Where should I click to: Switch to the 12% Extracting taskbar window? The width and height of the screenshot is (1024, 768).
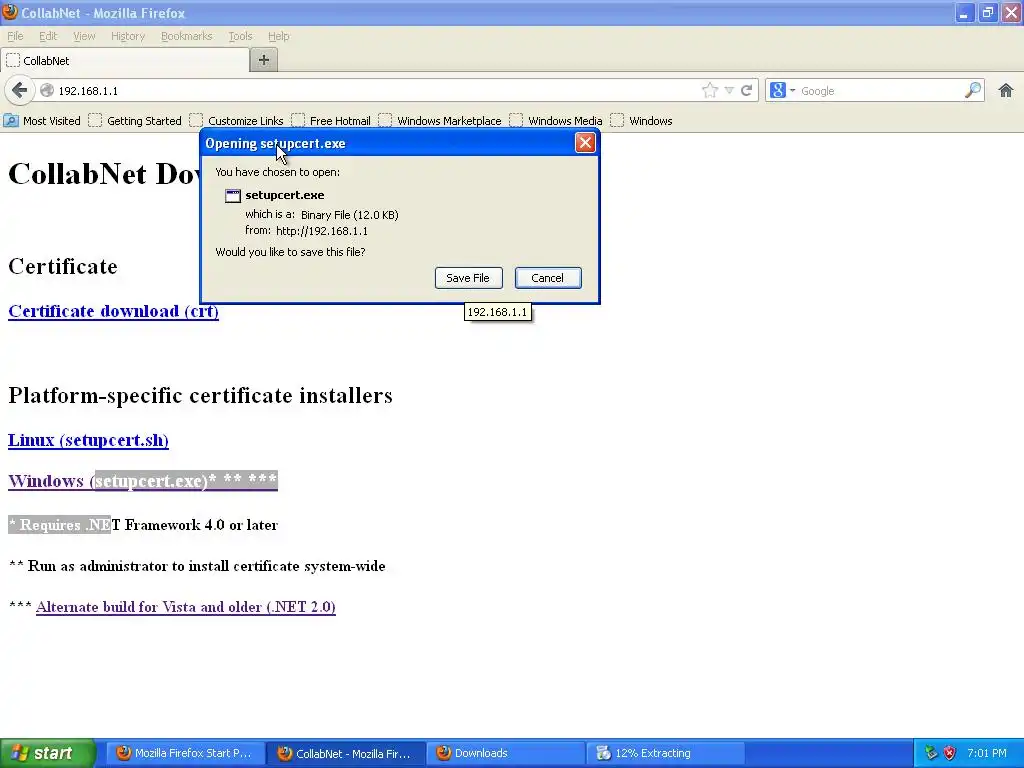click(666, 753)
